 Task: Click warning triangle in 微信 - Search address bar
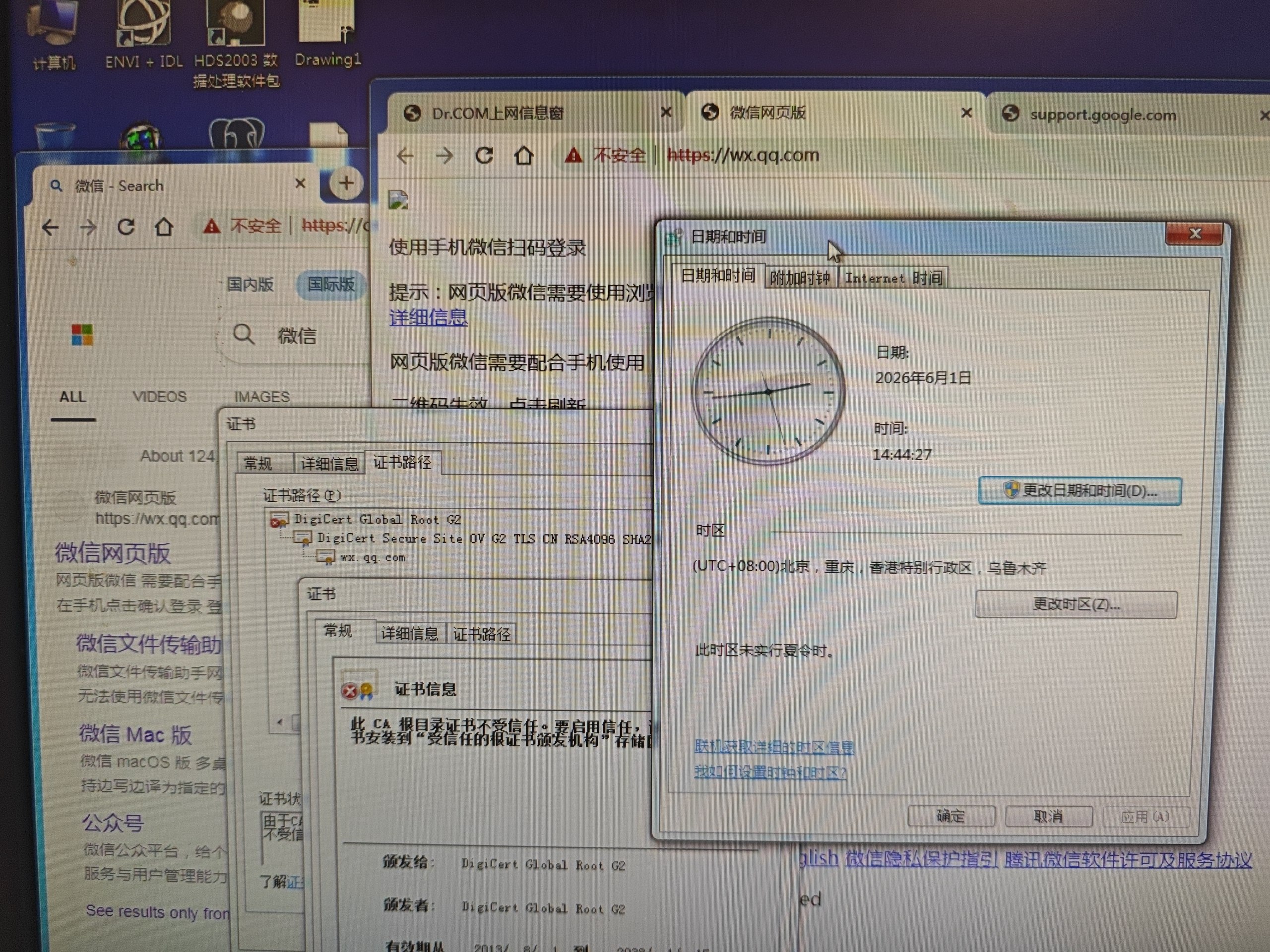[211, 226]
